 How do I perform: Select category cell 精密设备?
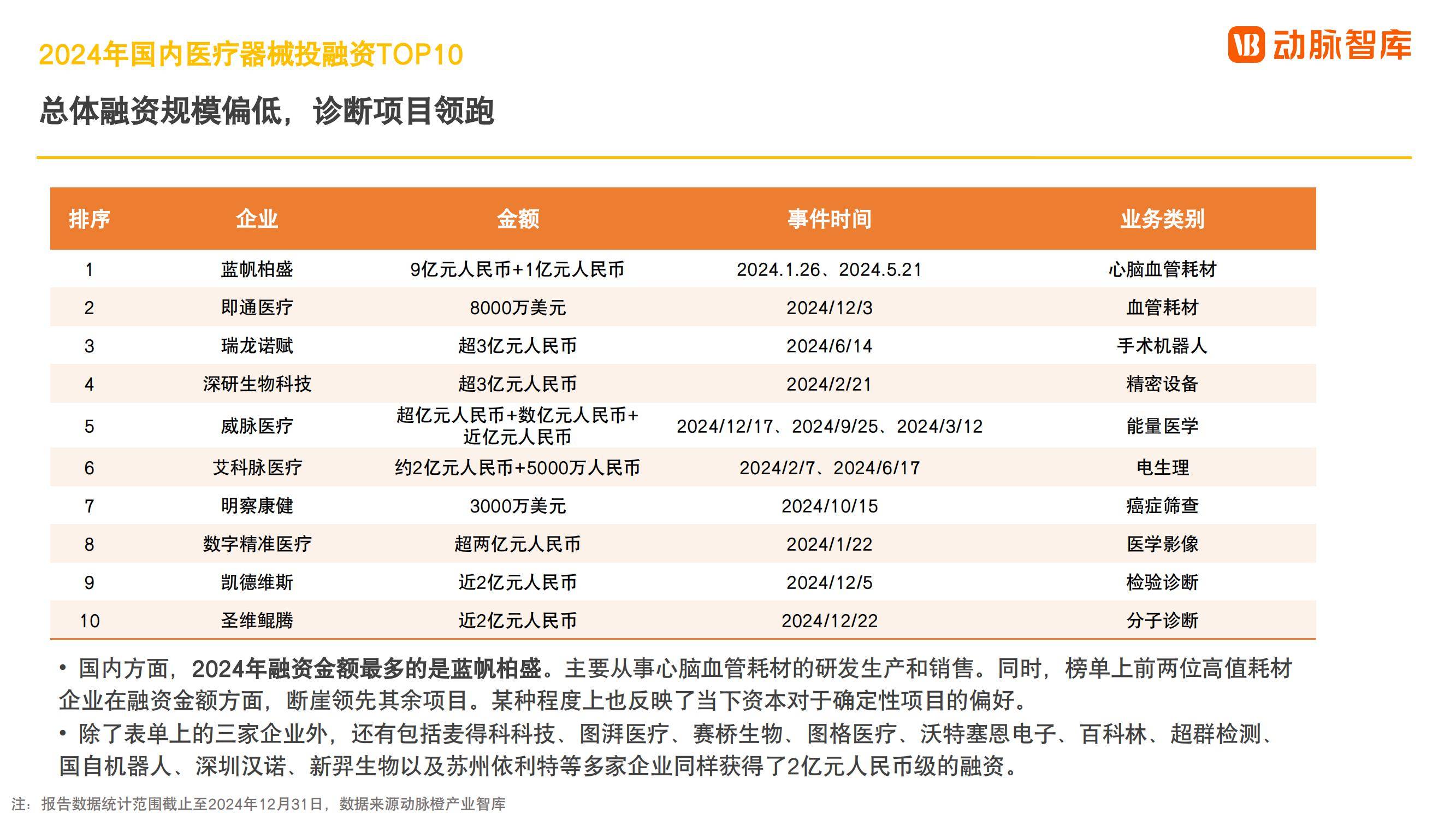click(1162, 384)
